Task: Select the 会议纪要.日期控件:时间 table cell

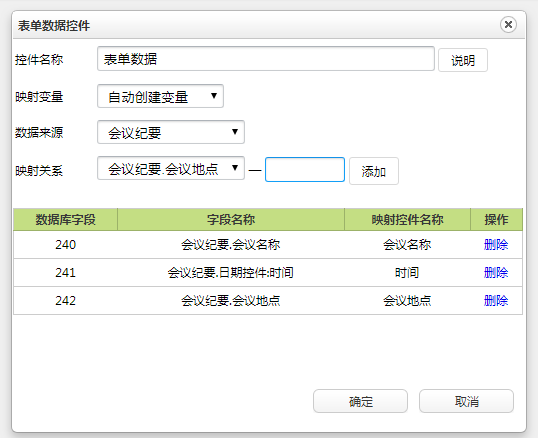Action: tap(231, 273)
